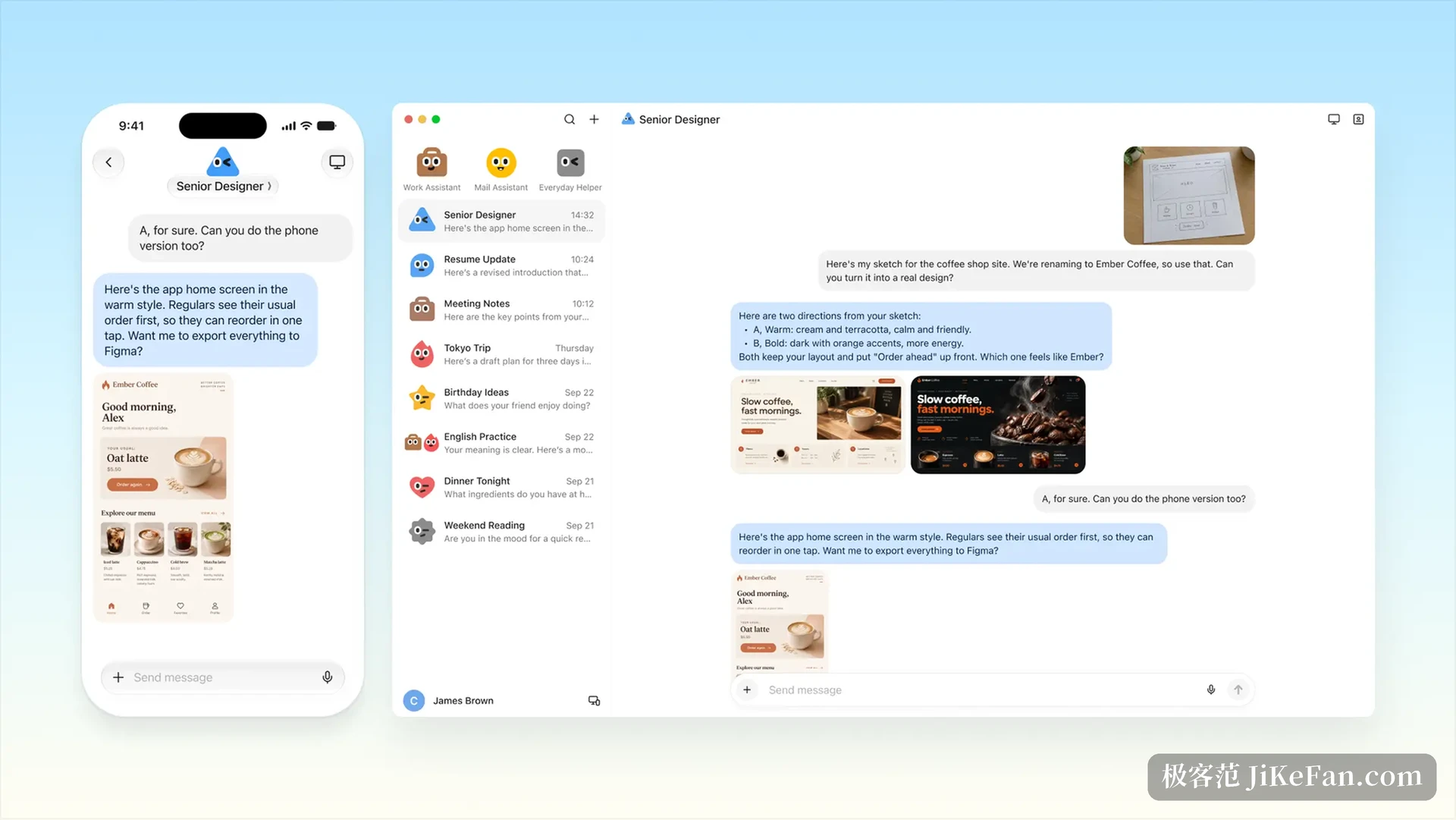The width and height of the screenshot is (1456, 820).
Task: Open the Work Assistant avatar
Action: tap(431, 162)
